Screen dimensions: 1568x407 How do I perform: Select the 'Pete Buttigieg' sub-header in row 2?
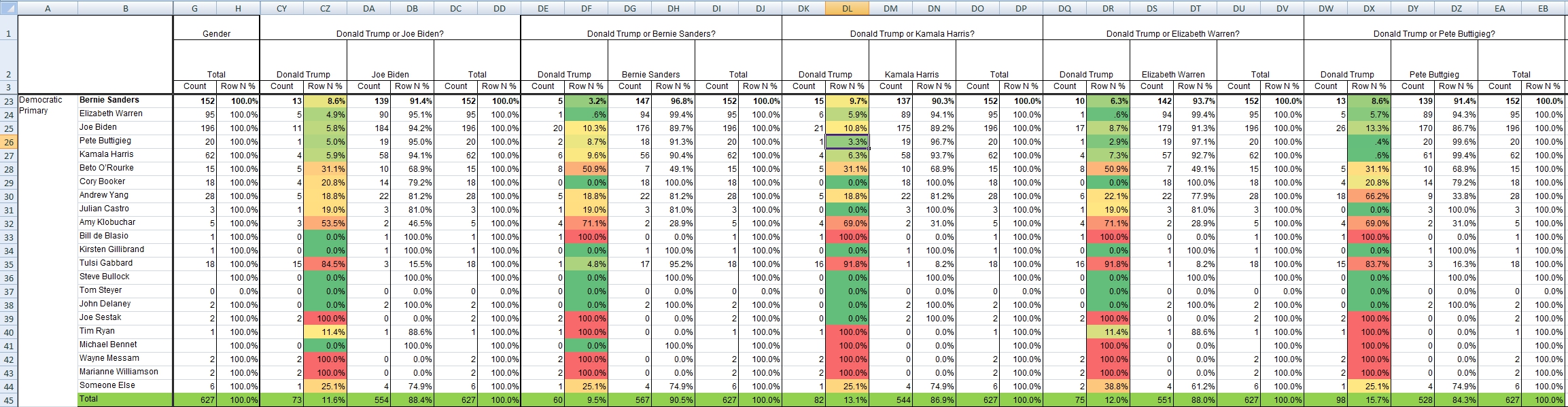1434,60
